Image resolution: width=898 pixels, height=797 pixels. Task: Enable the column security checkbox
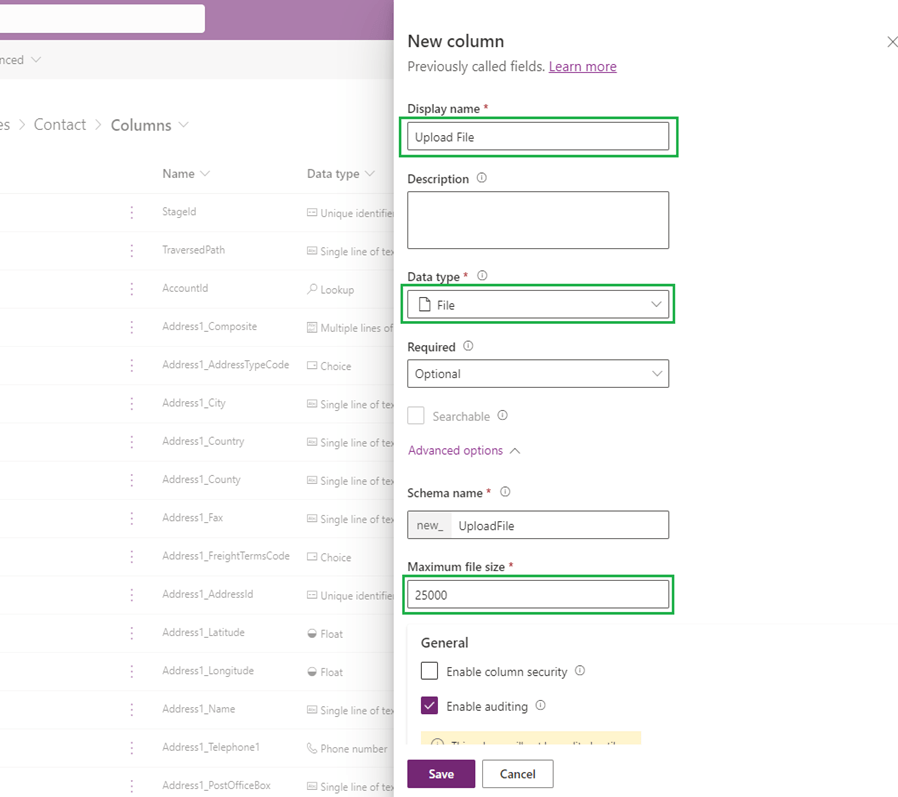[x=429, y=672]
